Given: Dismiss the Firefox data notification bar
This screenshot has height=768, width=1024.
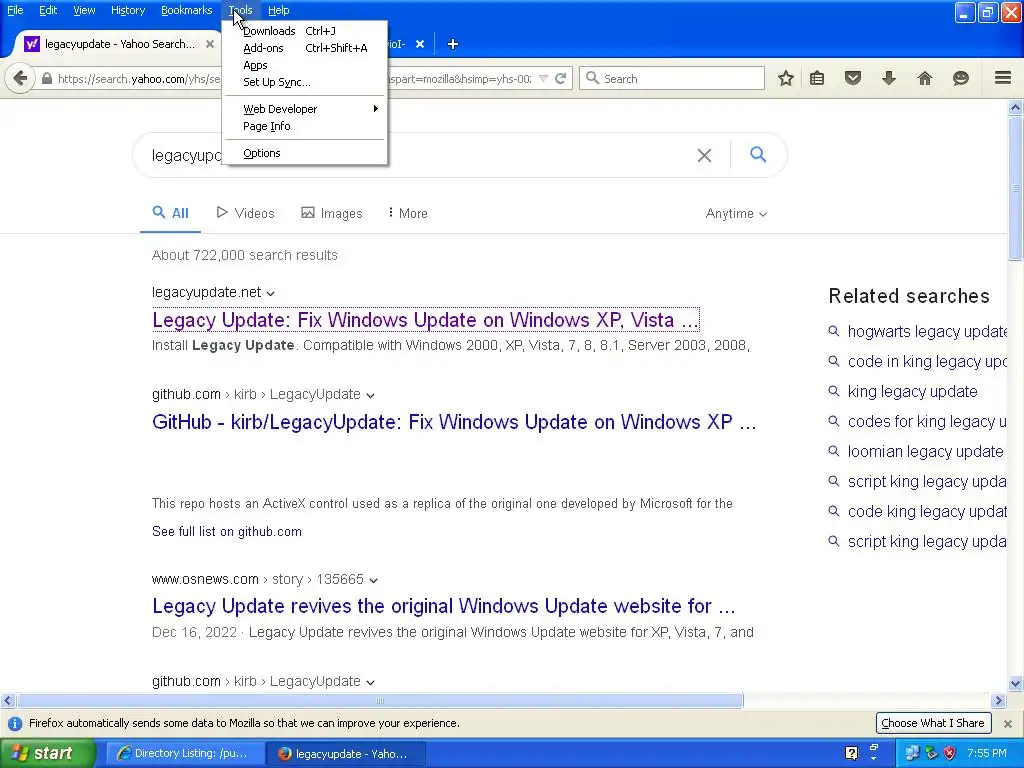Looking at the screenshot, I should click(1008, 724).
